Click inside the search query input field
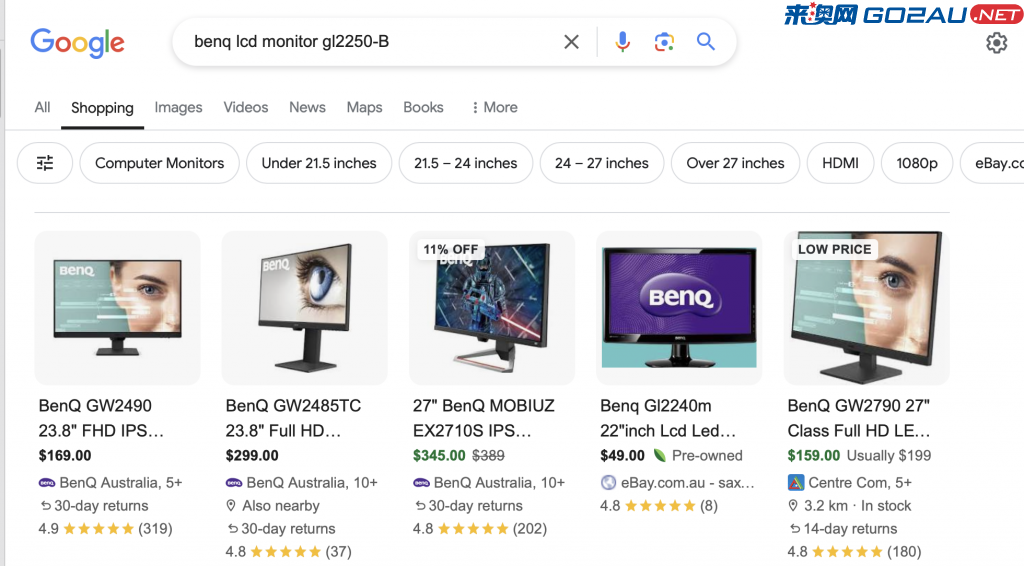This screenshot has width=1024, height=566. [x=372, y=42]
